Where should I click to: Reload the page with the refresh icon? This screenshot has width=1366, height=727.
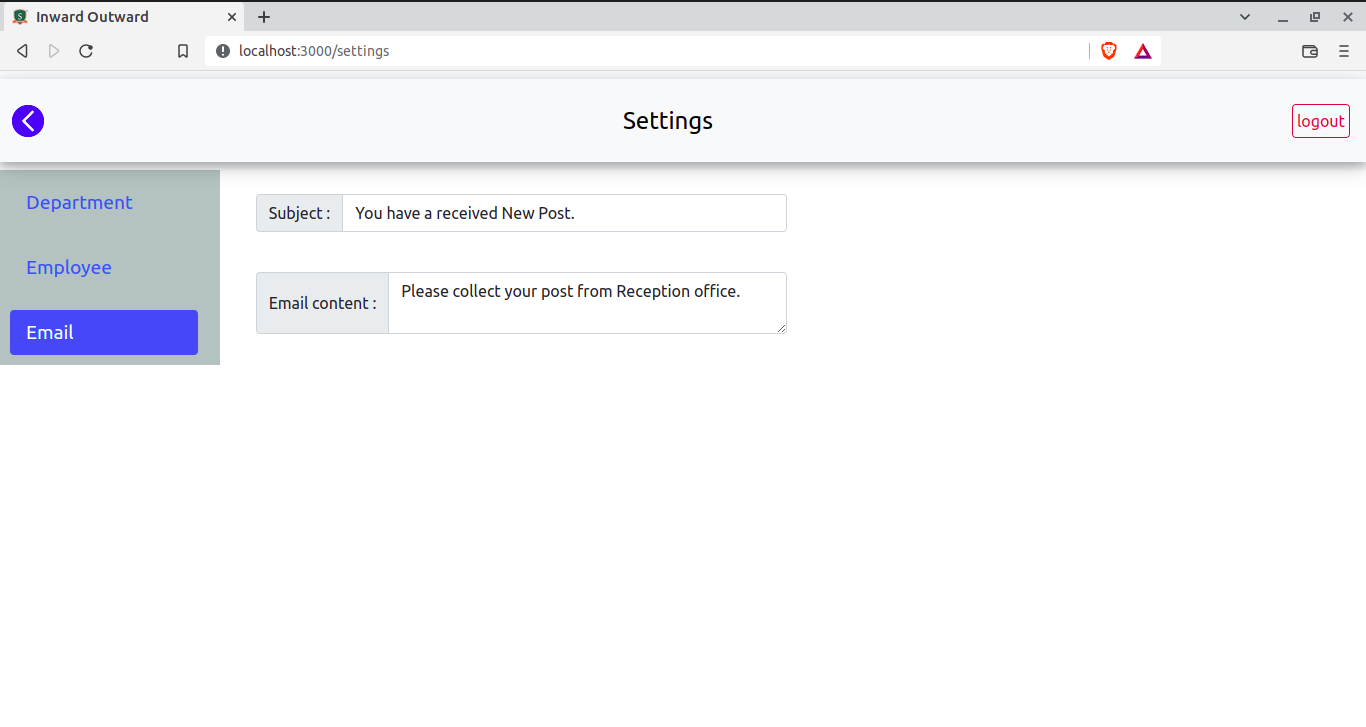pyautogui.click(x=86, y=50)
